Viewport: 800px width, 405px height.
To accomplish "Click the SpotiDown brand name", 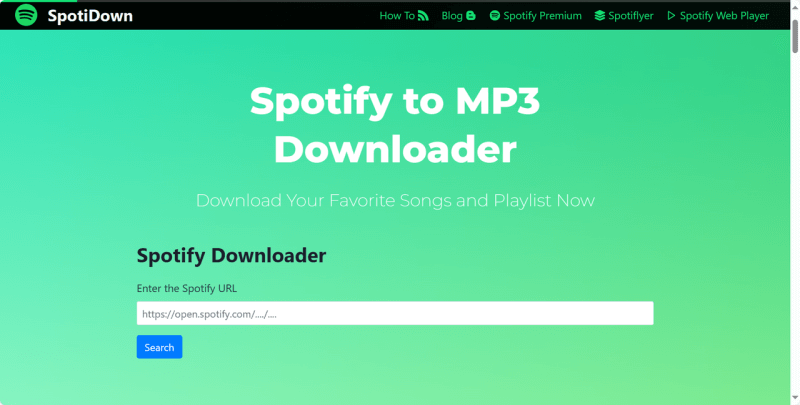I will [x=90, y=16].
